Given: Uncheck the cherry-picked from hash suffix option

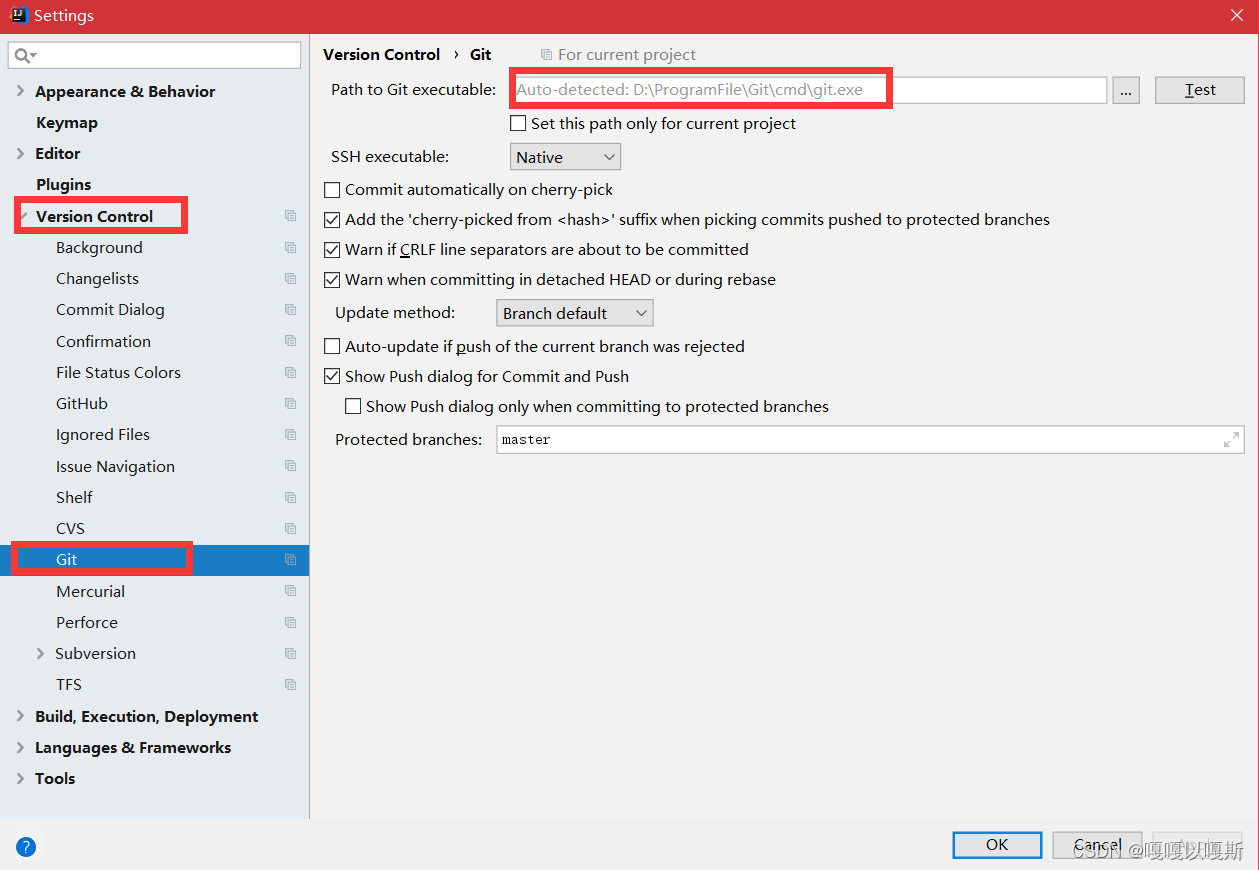Looking at the screenshot, I should pyautogui.click(x=332, y=219).
